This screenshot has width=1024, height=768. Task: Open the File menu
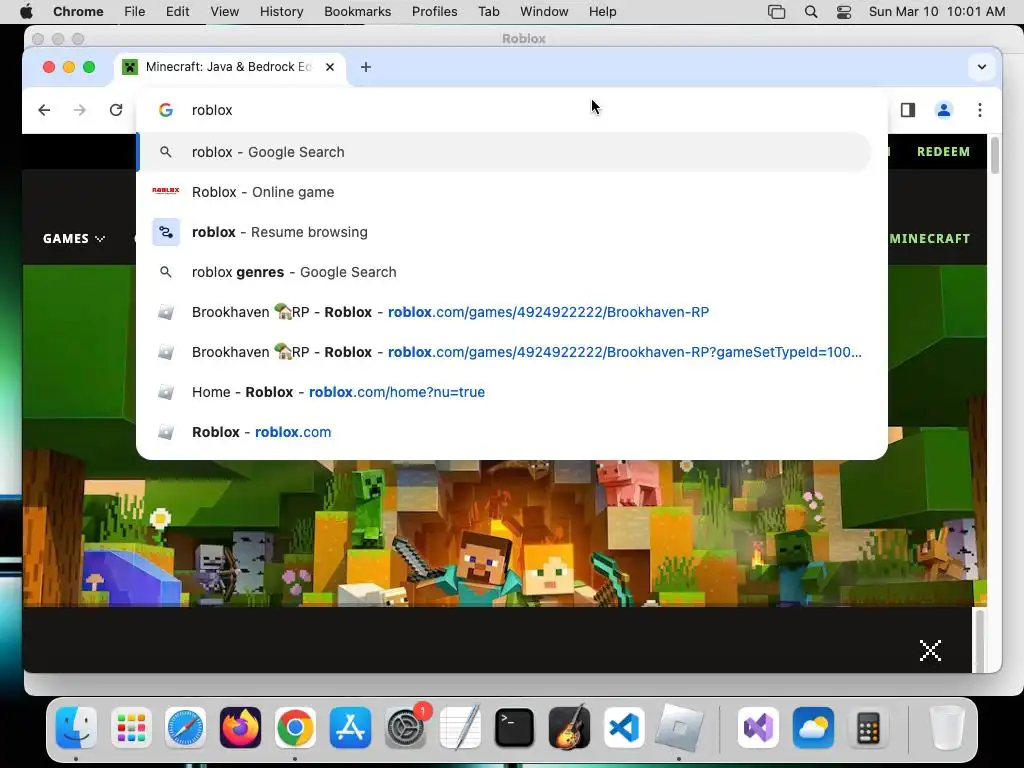point(135,12)
